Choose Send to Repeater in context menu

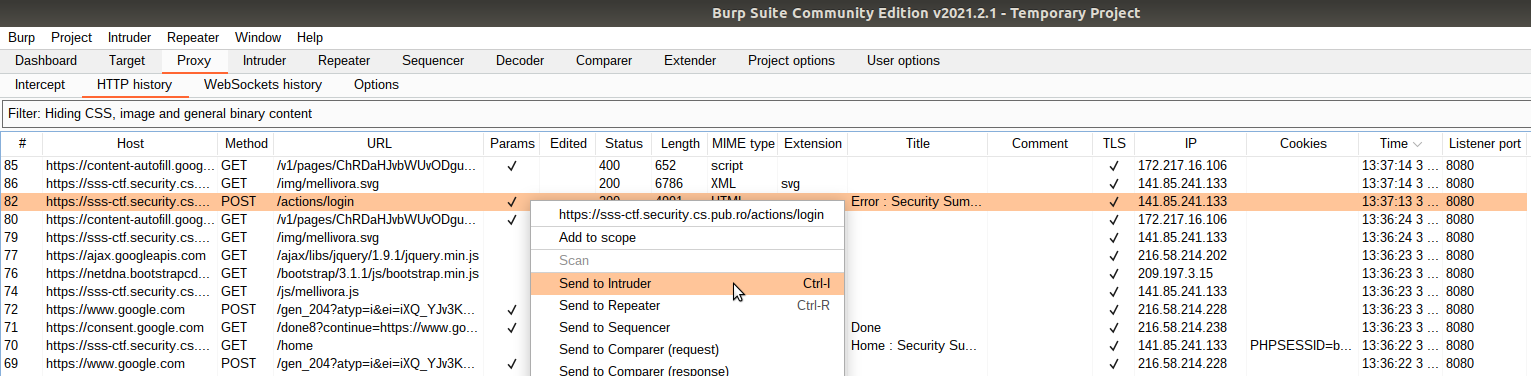(x=687, y=306)
